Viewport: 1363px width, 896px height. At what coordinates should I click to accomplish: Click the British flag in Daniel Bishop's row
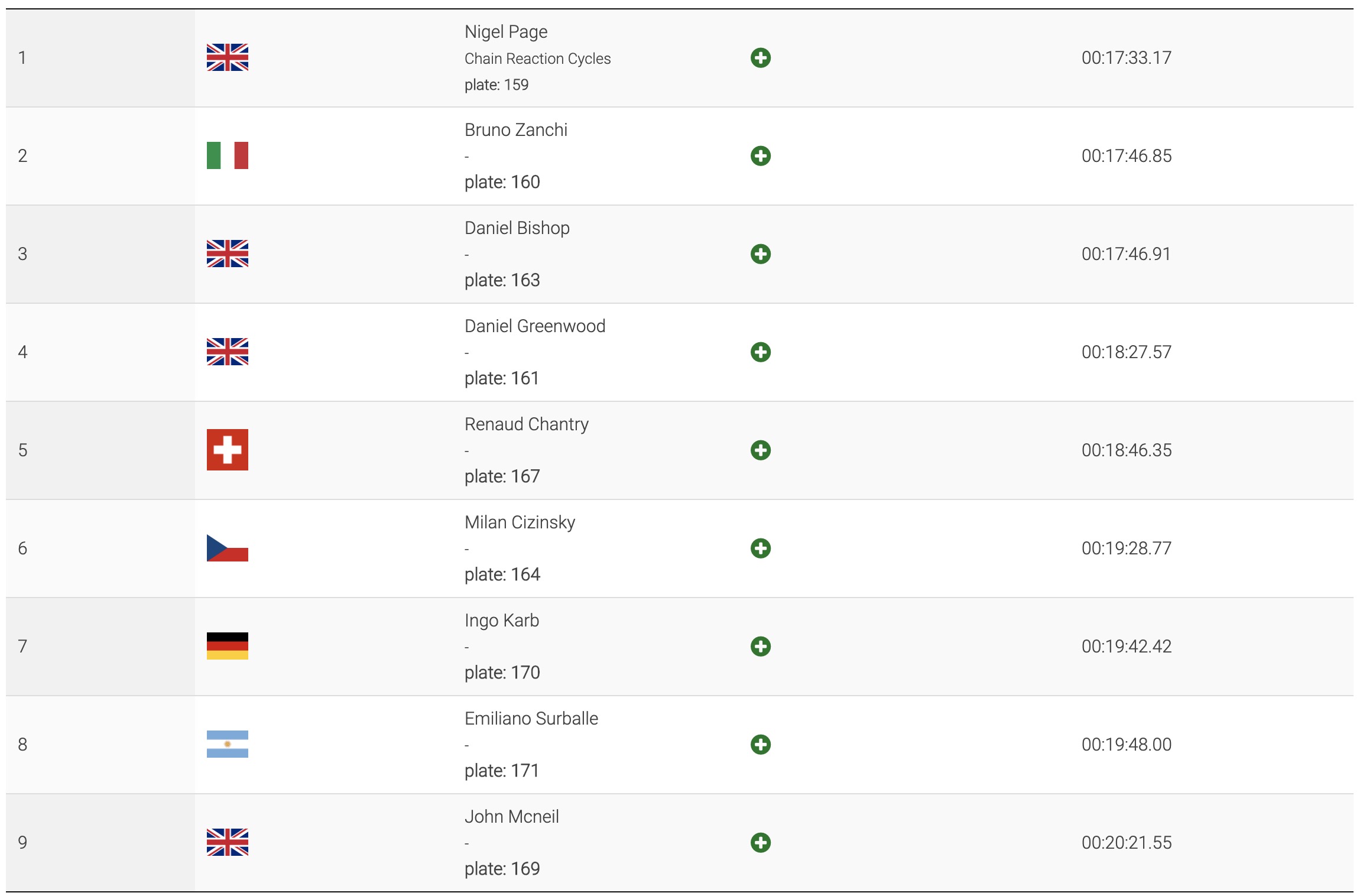coord(228,254)
